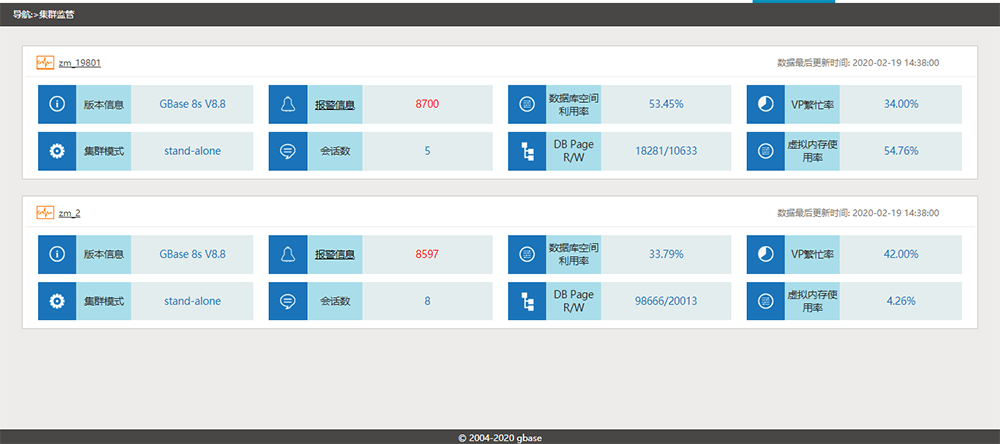Click the DB Page R/W value 98666/20013
The height and width of the screenshot is (444, 1000).
[x=666, y=301]
